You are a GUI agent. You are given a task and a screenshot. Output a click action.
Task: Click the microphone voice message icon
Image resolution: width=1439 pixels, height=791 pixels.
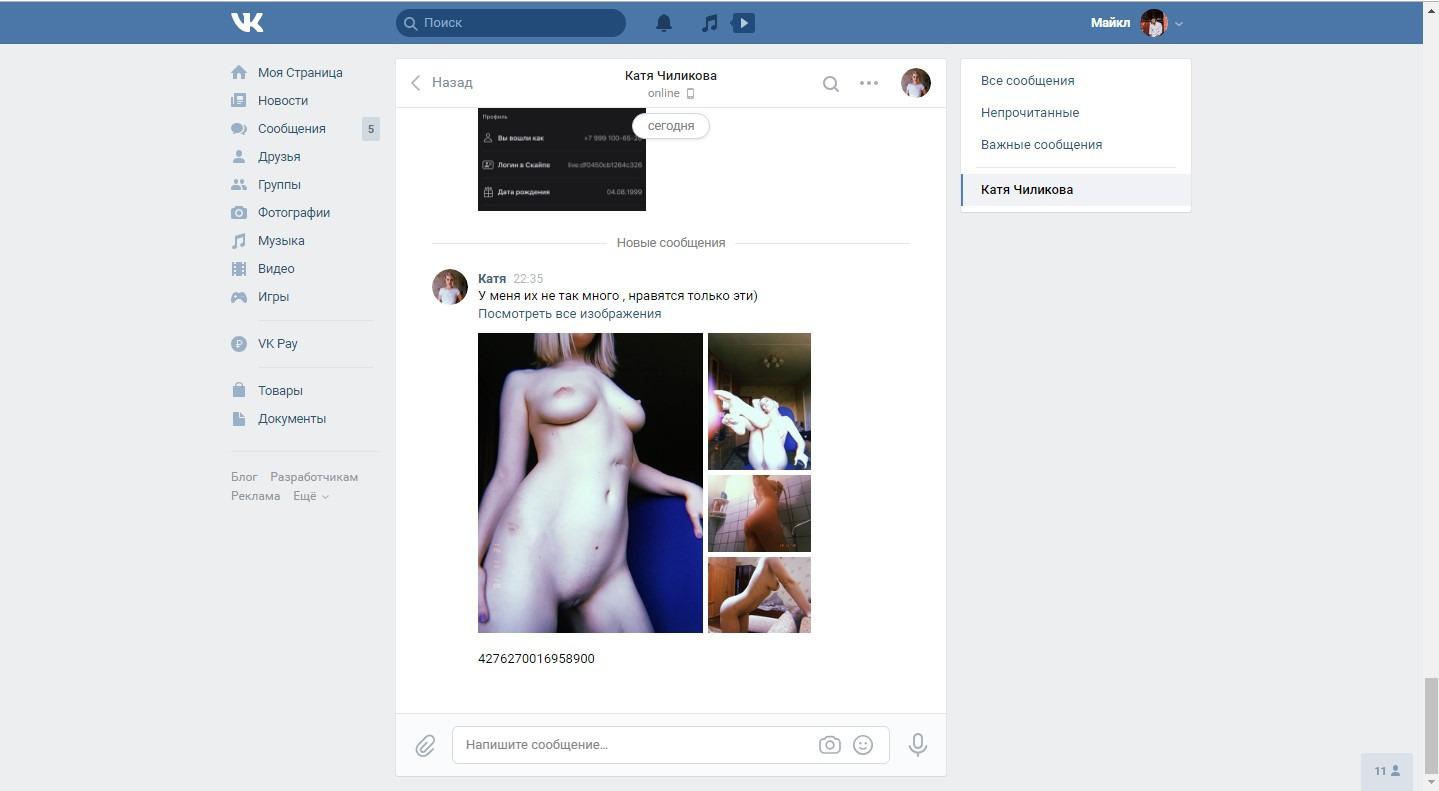(918, 745)
